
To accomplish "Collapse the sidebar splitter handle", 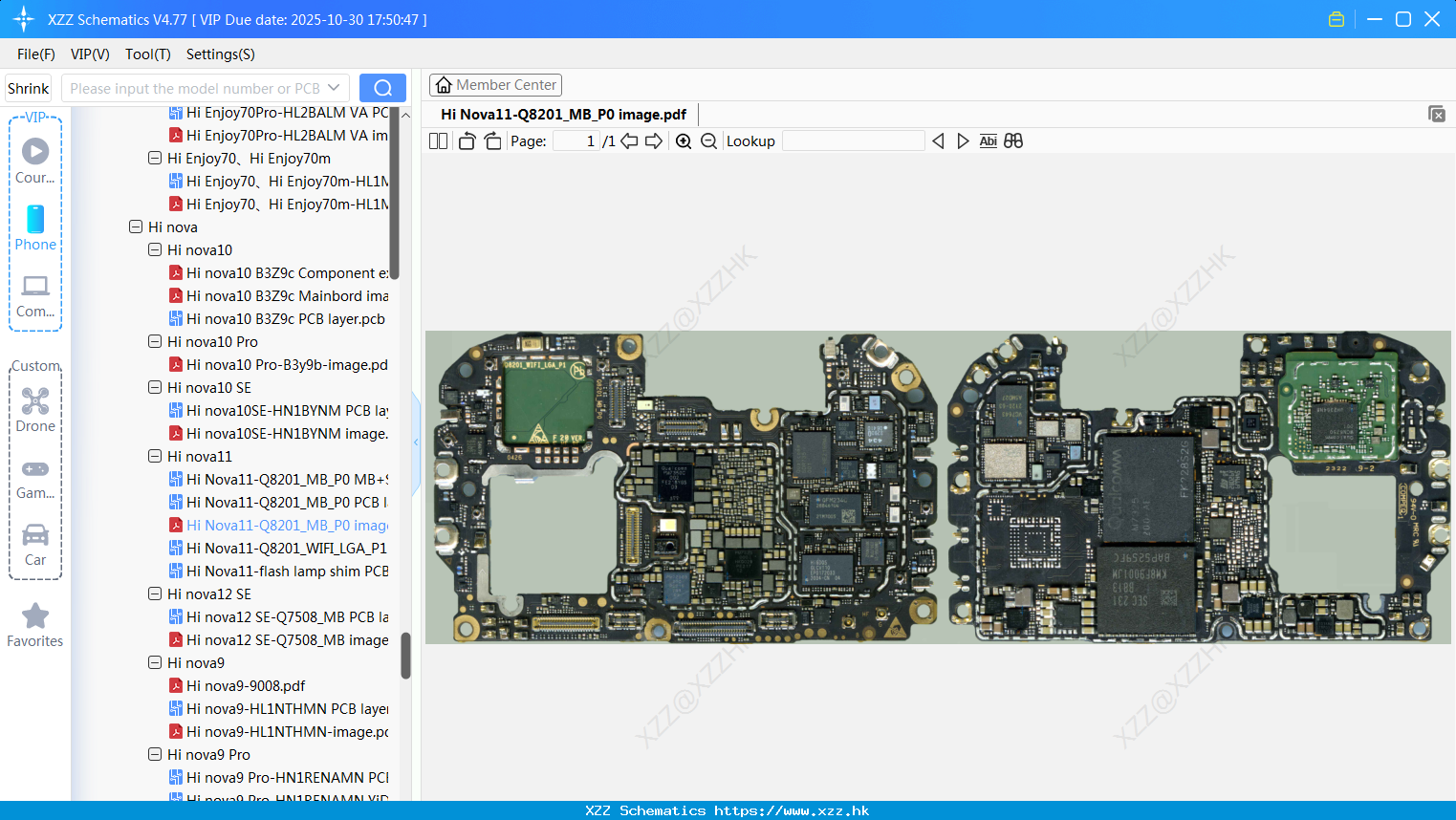I will [x=416, y=442].
